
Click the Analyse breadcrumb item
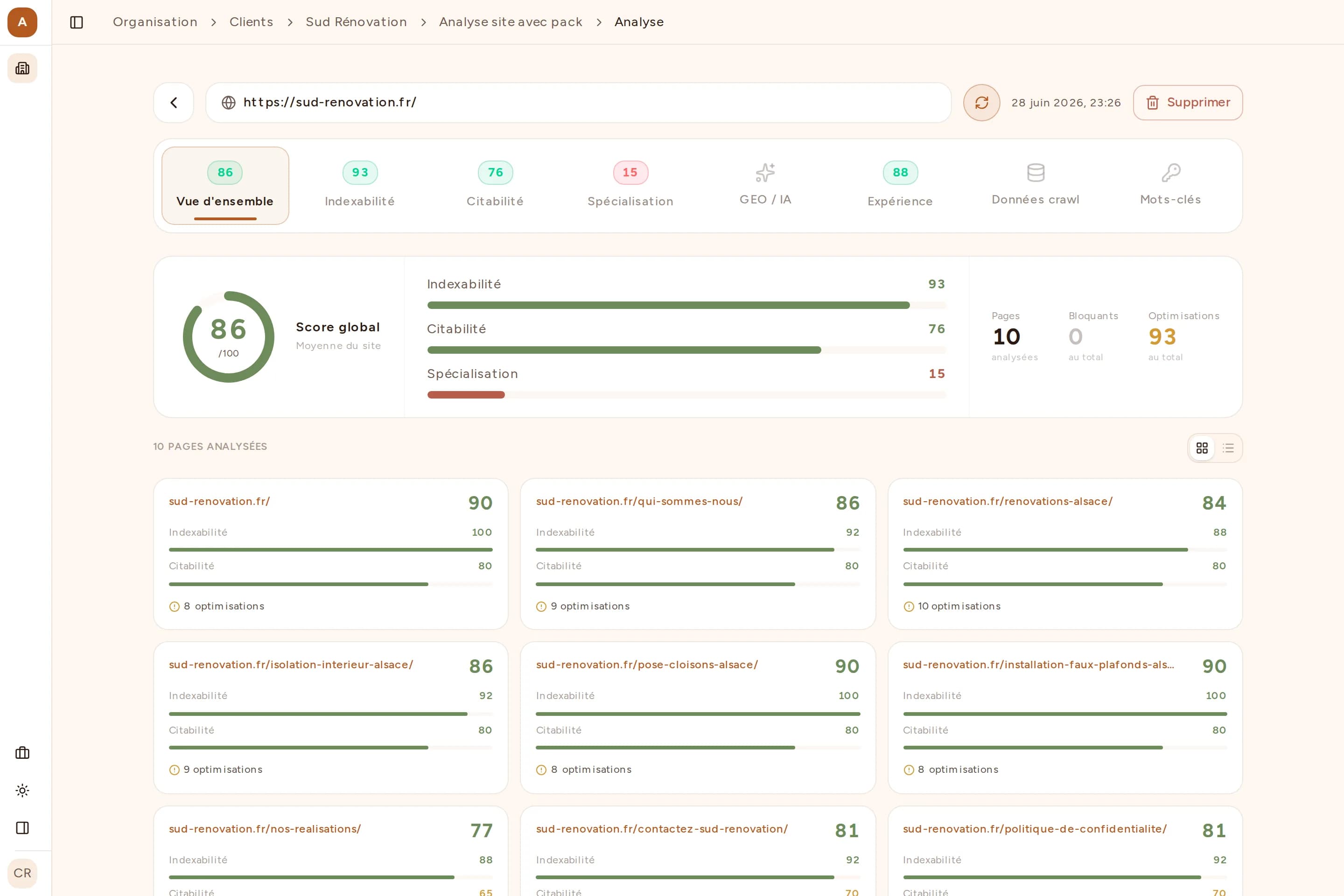pos(639,22)
